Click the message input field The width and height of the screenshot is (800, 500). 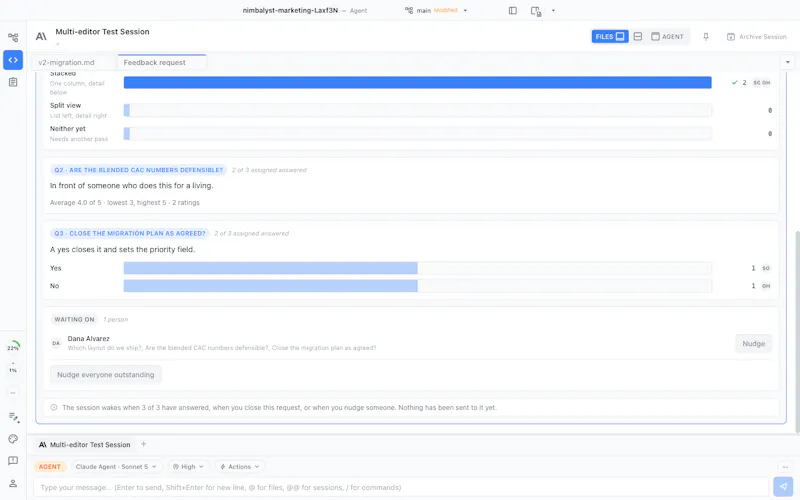[401, 487]
